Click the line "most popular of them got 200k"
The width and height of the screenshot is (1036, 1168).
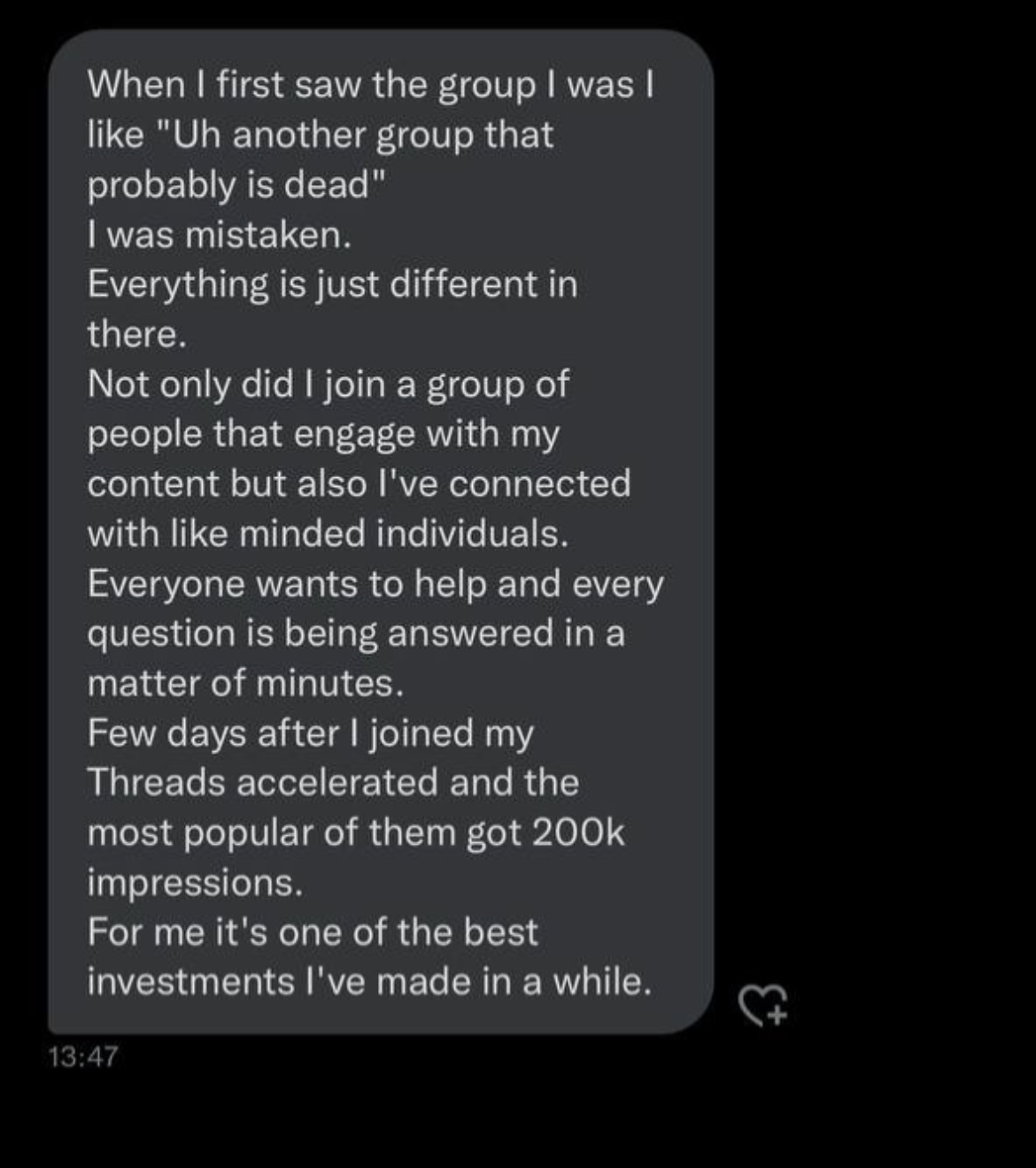(356, 832)
